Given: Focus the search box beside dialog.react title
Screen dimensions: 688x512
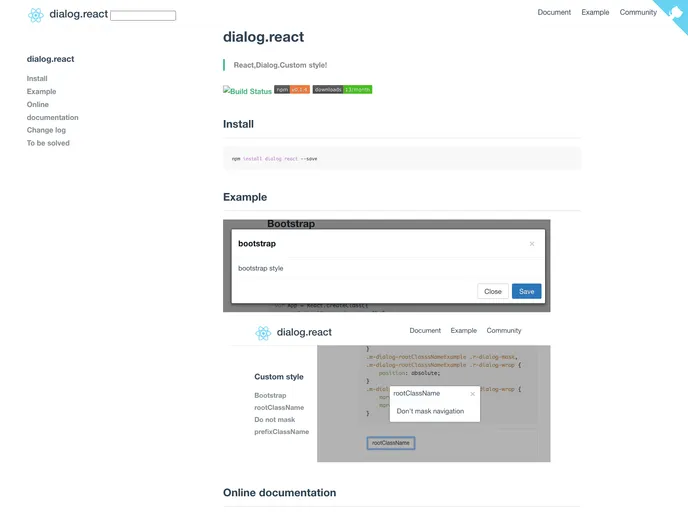Looking at the screenshot, I should [x=143, y=16].
